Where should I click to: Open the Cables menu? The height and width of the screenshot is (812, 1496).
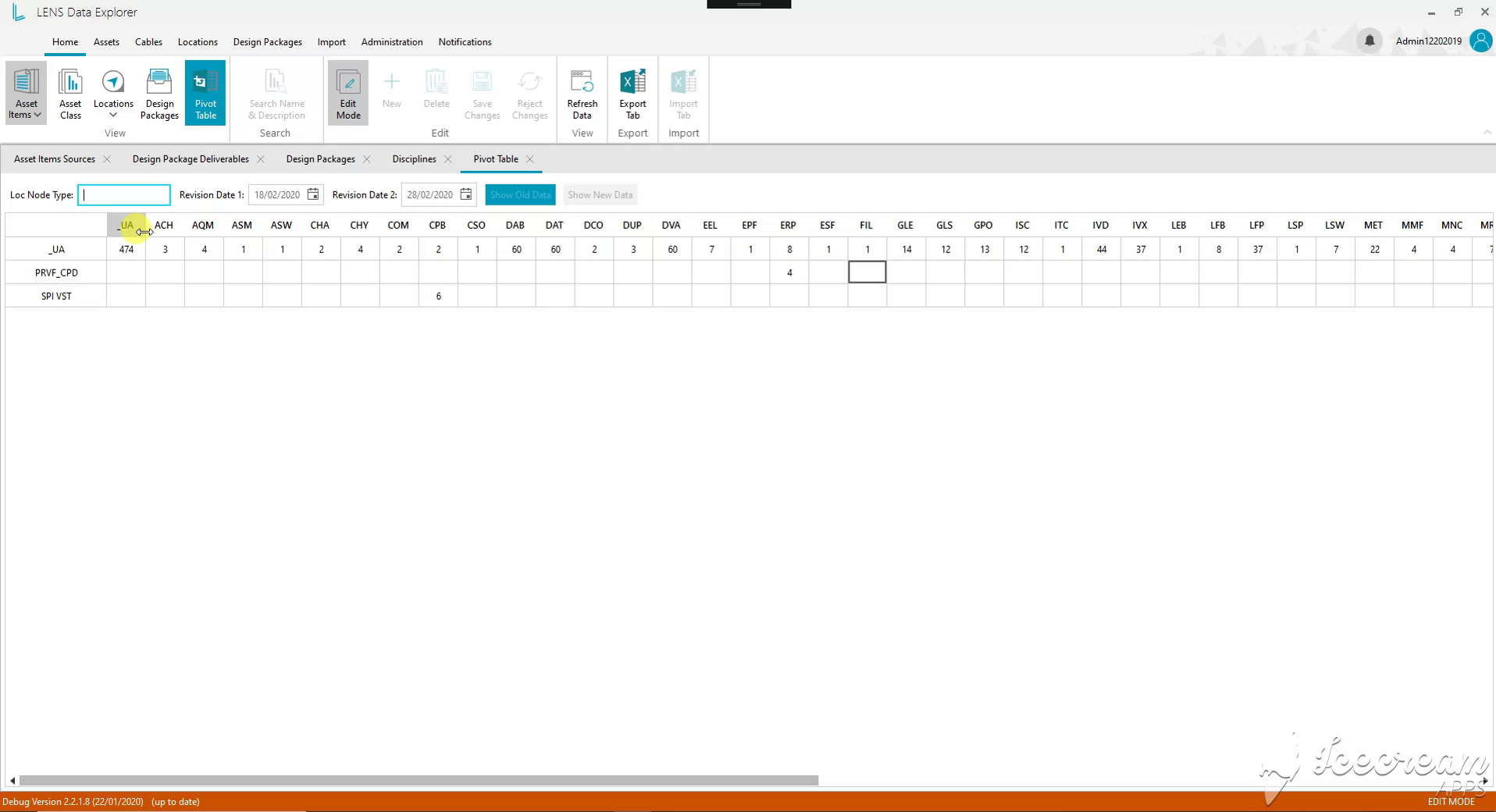point(148,42)
